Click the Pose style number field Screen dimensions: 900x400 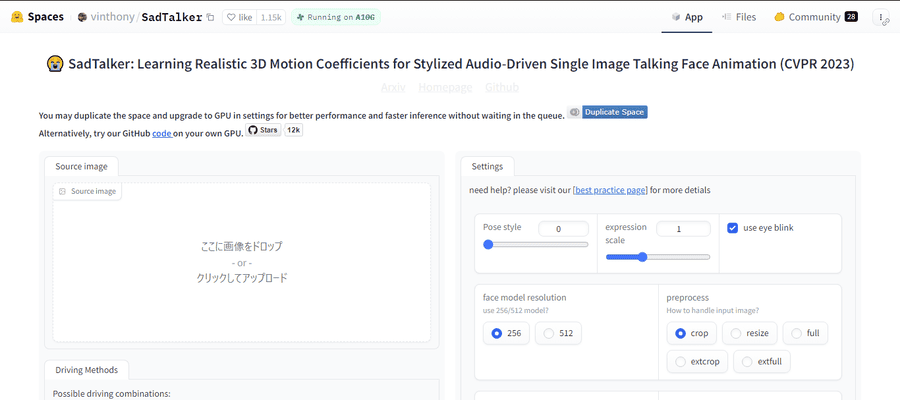pyautogui.click(x=563, y=229)
